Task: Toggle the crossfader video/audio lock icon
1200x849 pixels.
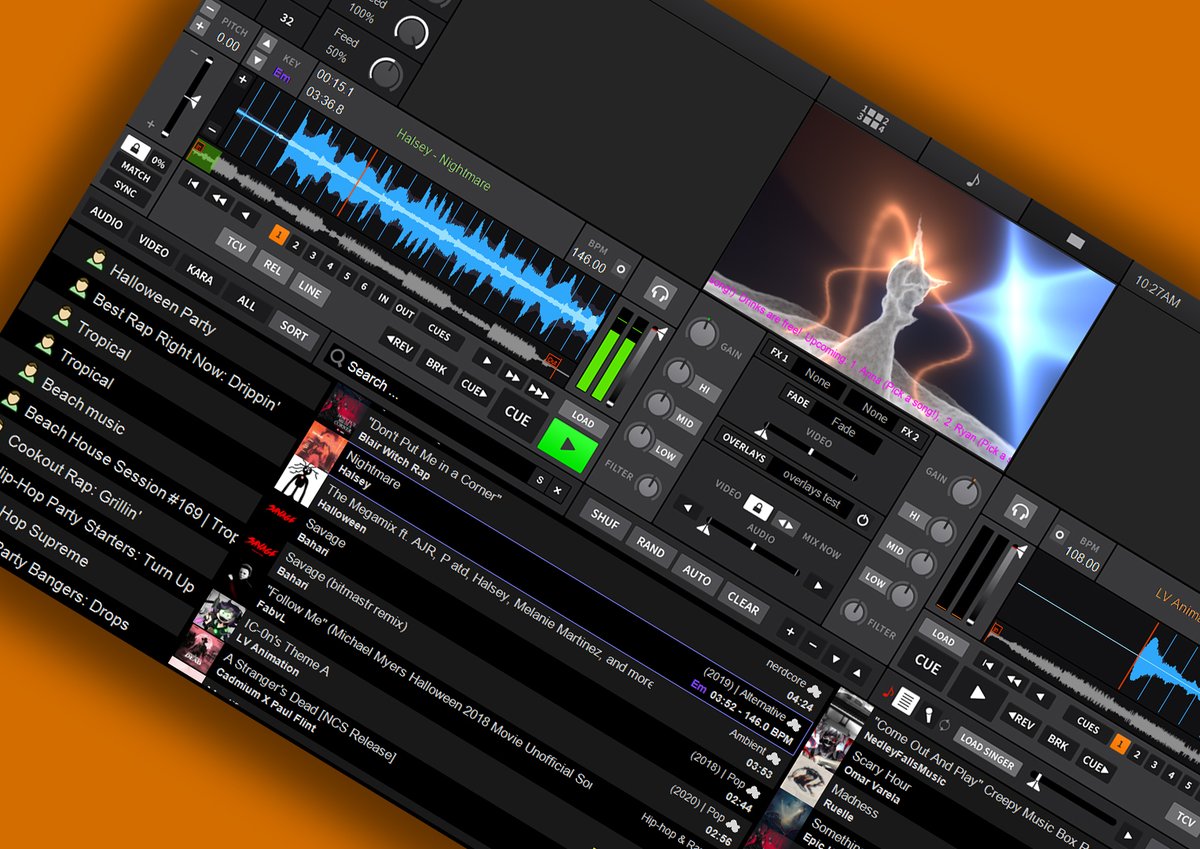Action: [x=757, y=506]
